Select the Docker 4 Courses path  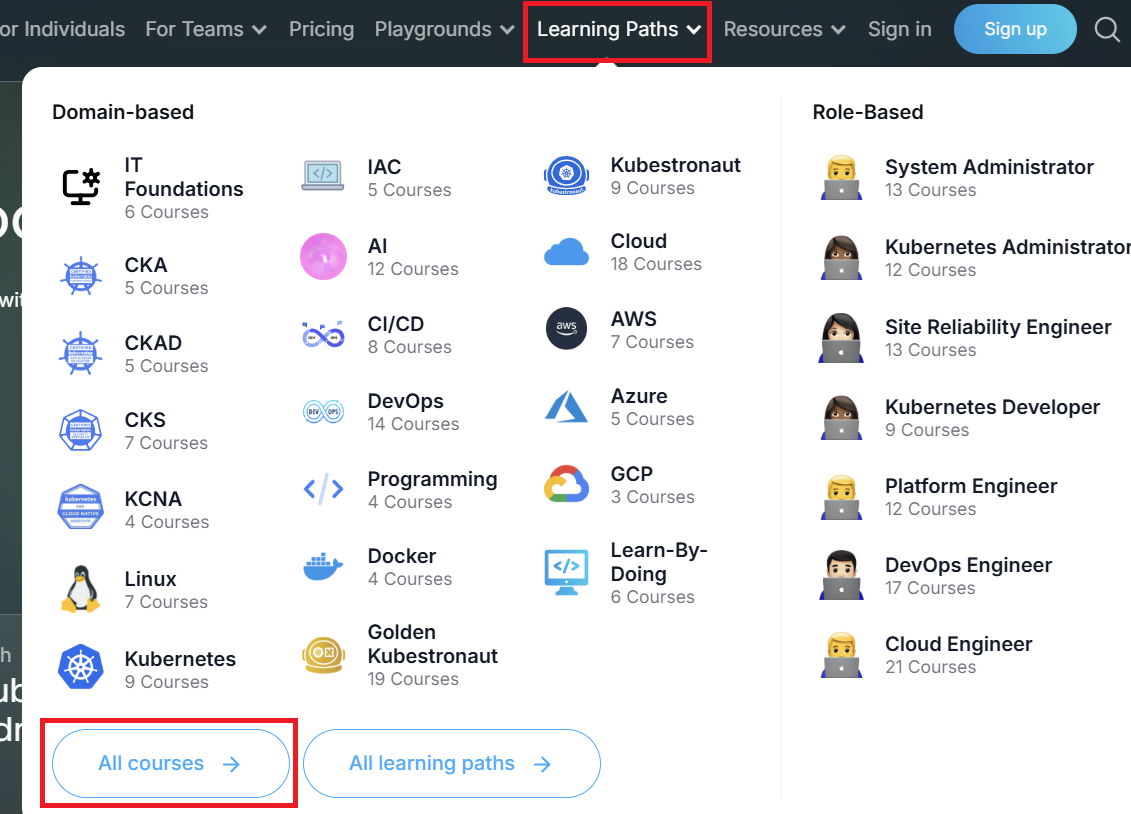tap(377, 567)
